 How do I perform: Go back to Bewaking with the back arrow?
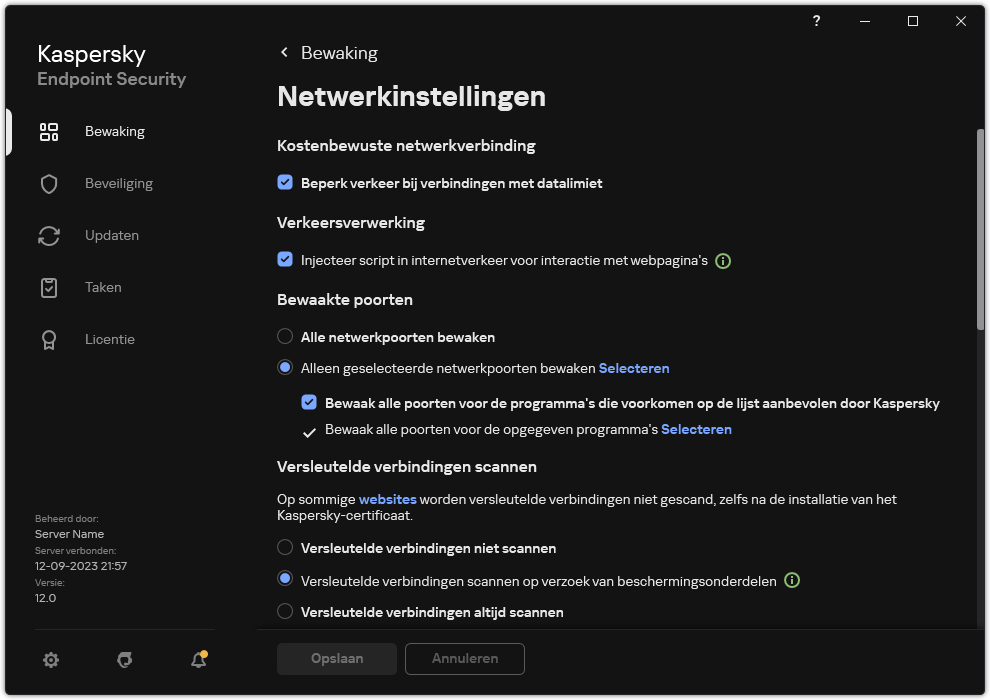[284, 52]
